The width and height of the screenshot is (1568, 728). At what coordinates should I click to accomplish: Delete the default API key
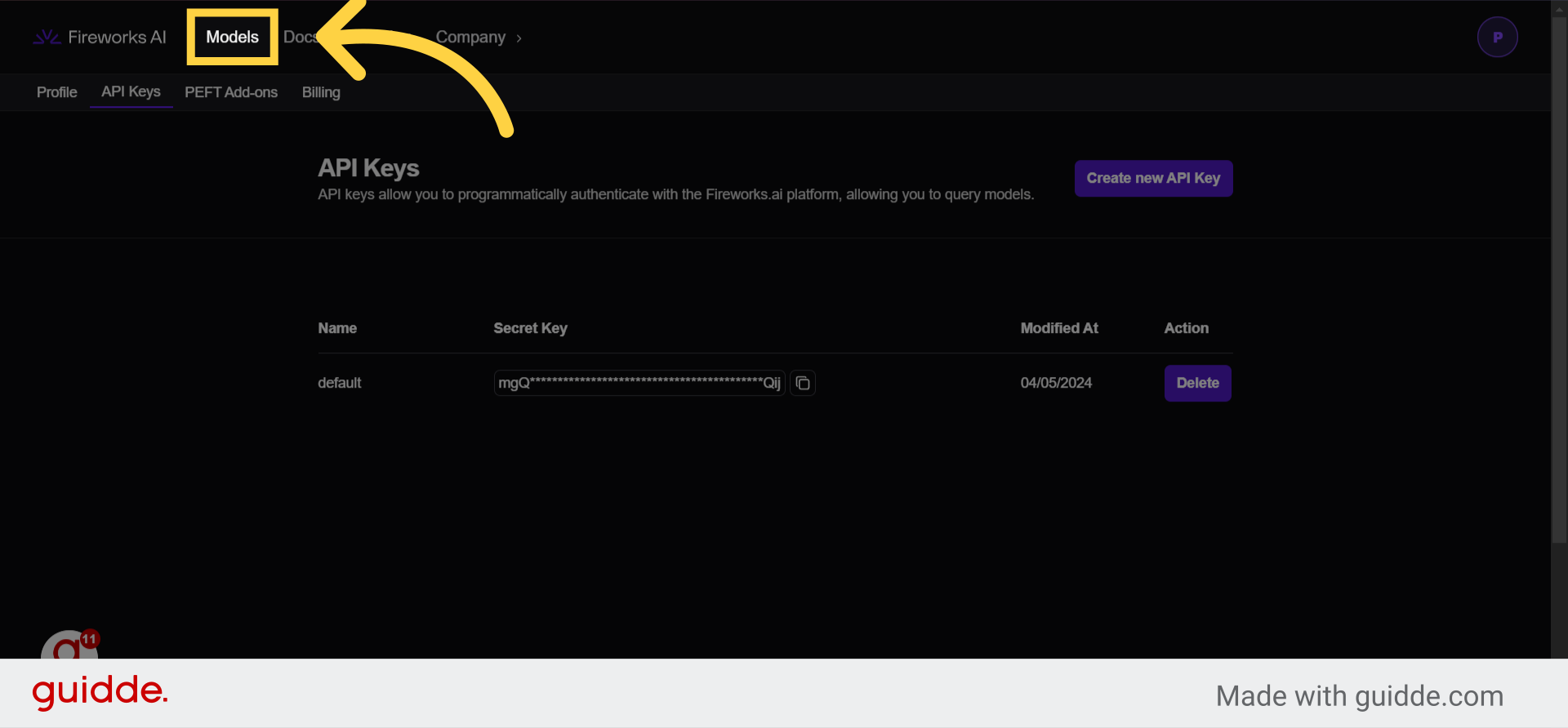click(x=1197, y=383)
